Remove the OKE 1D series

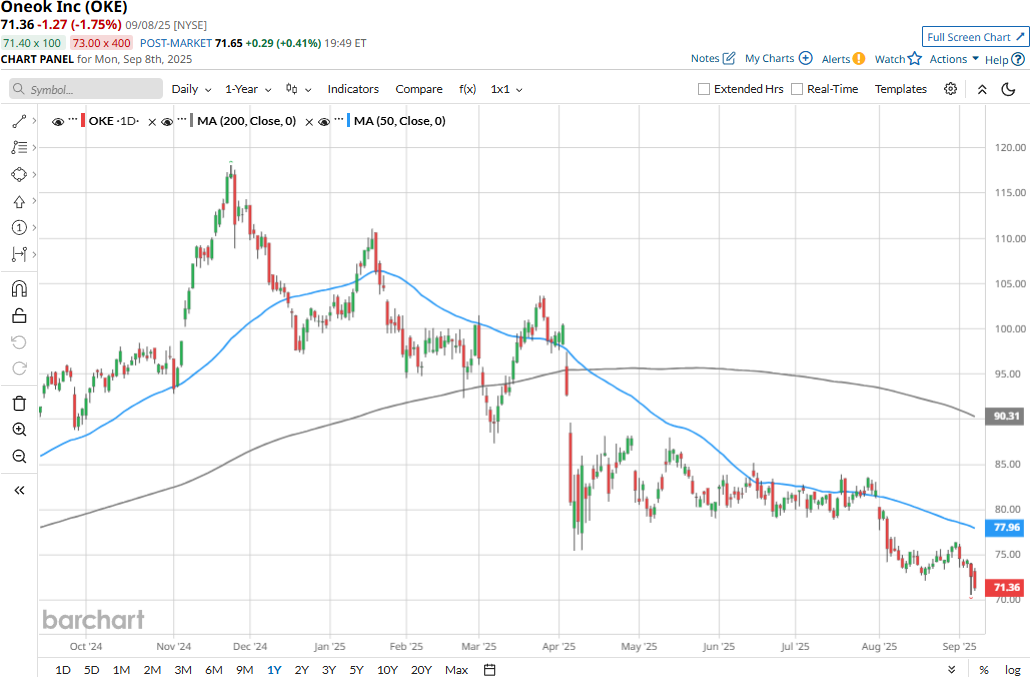(x=152, y=122)
